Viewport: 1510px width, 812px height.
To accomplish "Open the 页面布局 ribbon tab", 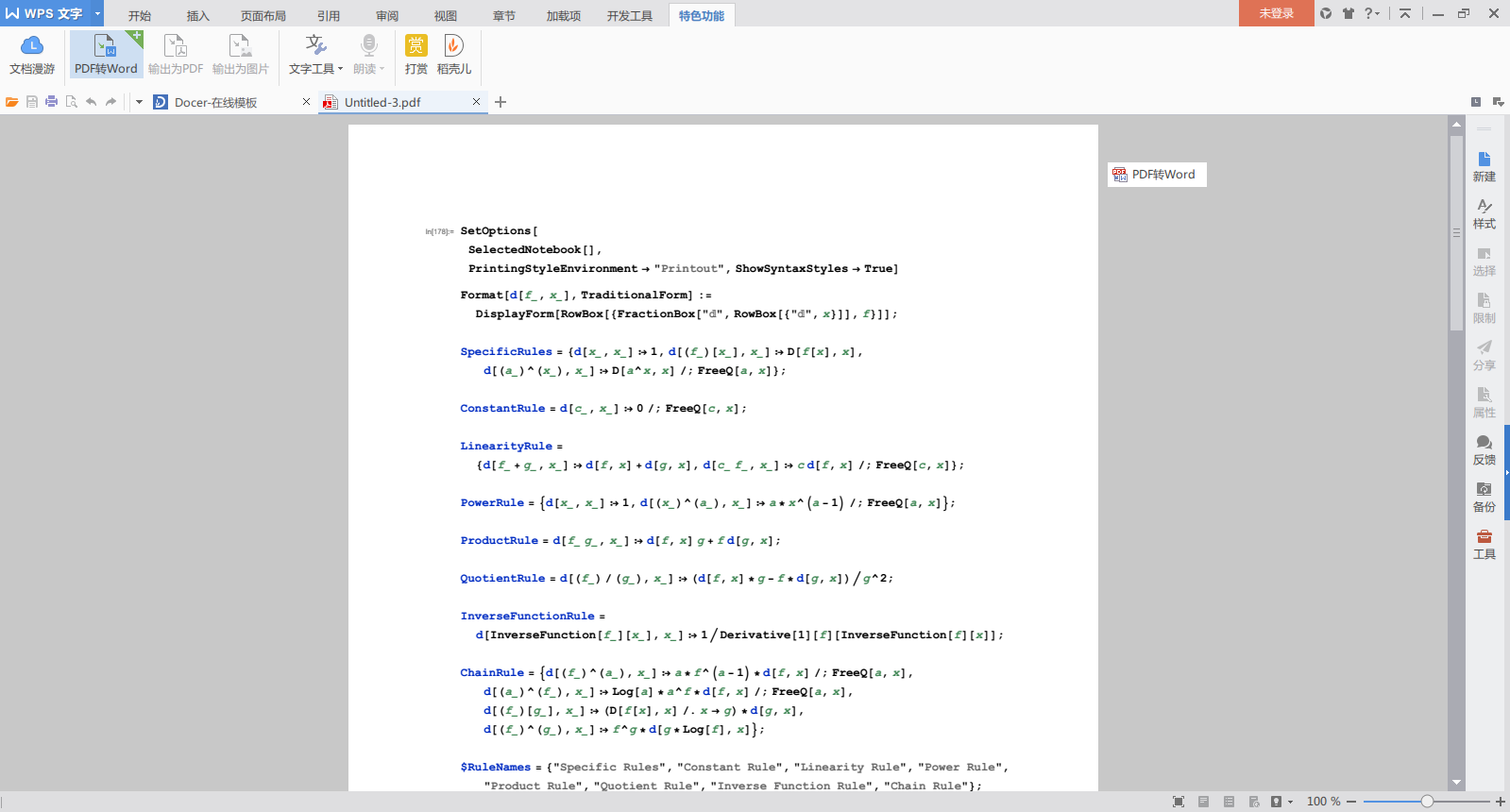I will [x=263, y=15].
